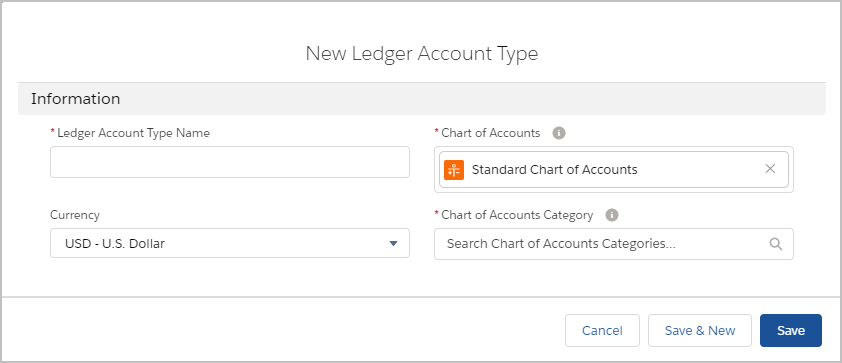Click the Standard Chart of Accounts pill

pyautogui.click(x=614, y=170)
